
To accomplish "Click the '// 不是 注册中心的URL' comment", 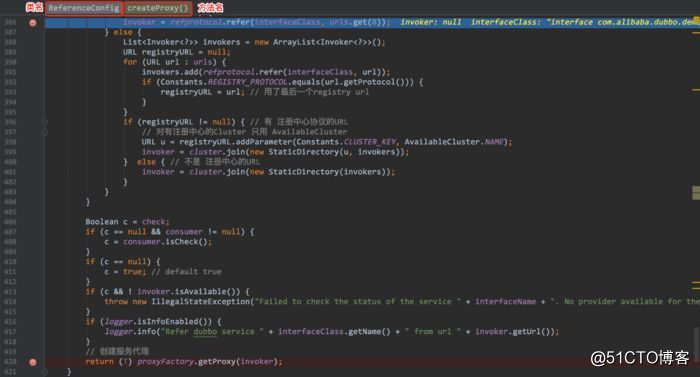I will point(215,162).
